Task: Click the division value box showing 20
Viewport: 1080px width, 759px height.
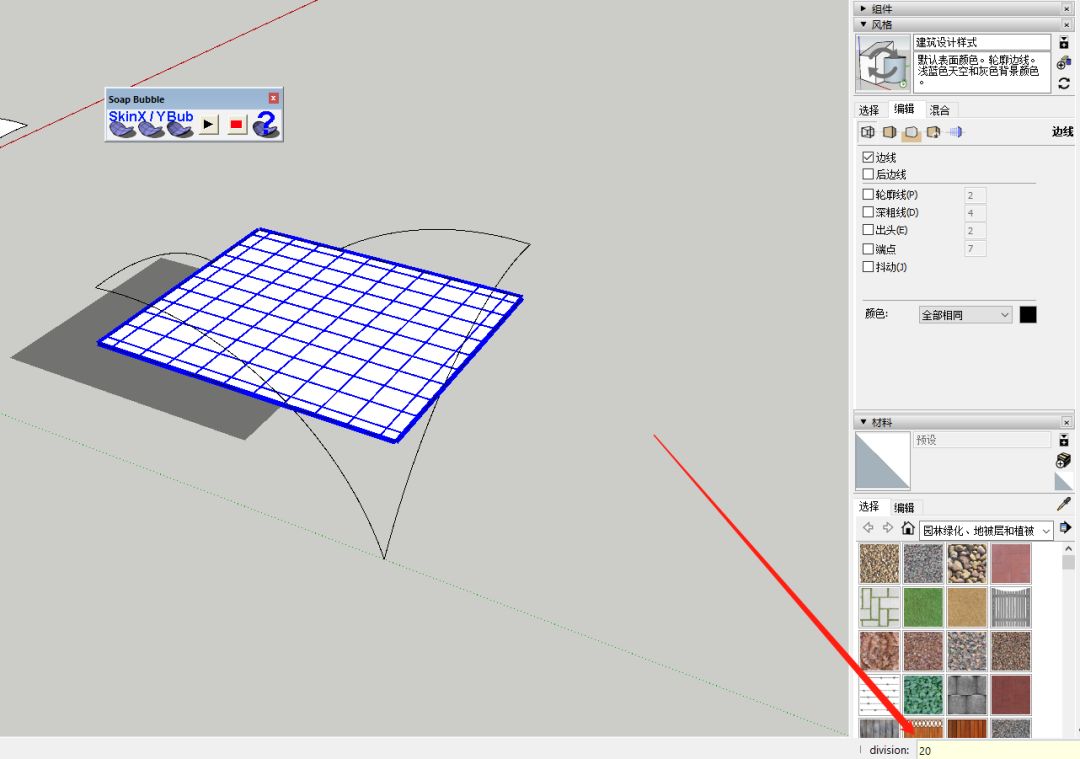Action: pyautogui.click(x=997, y=750)
